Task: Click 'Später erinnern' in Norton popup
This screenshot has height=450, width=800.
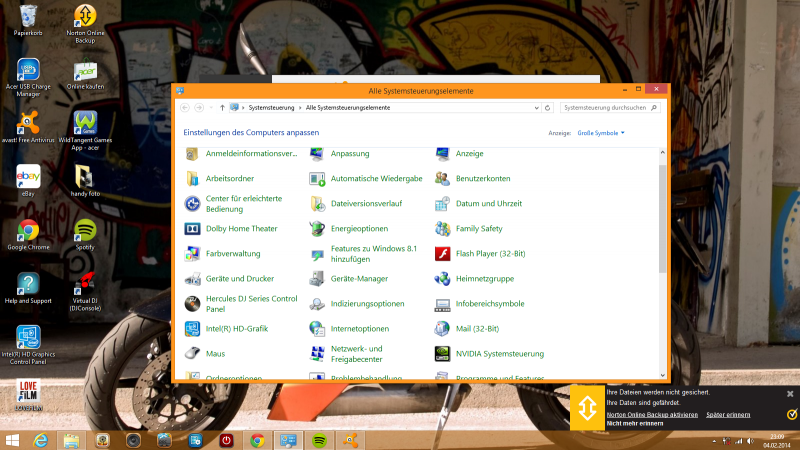Action: point(728,414)
